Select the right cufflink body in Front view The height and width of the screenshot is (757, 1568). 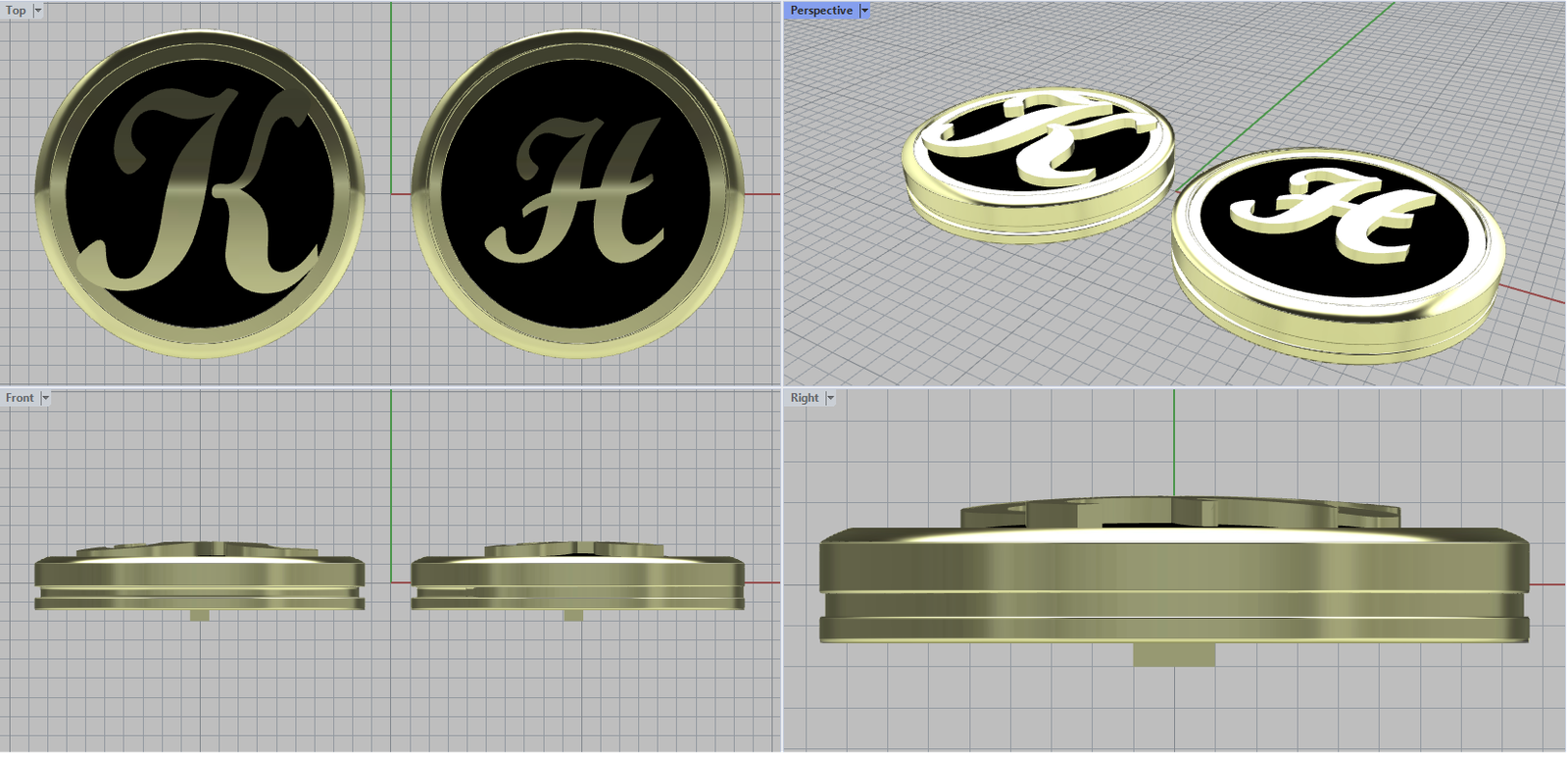tap(576, 573)
